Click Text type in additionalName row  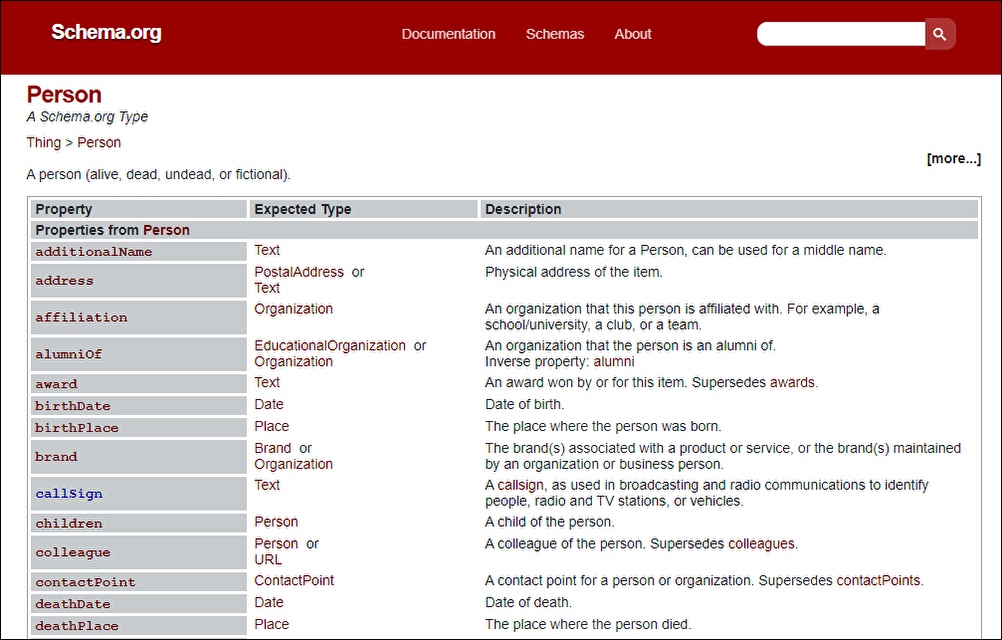(x=267, y=250)
